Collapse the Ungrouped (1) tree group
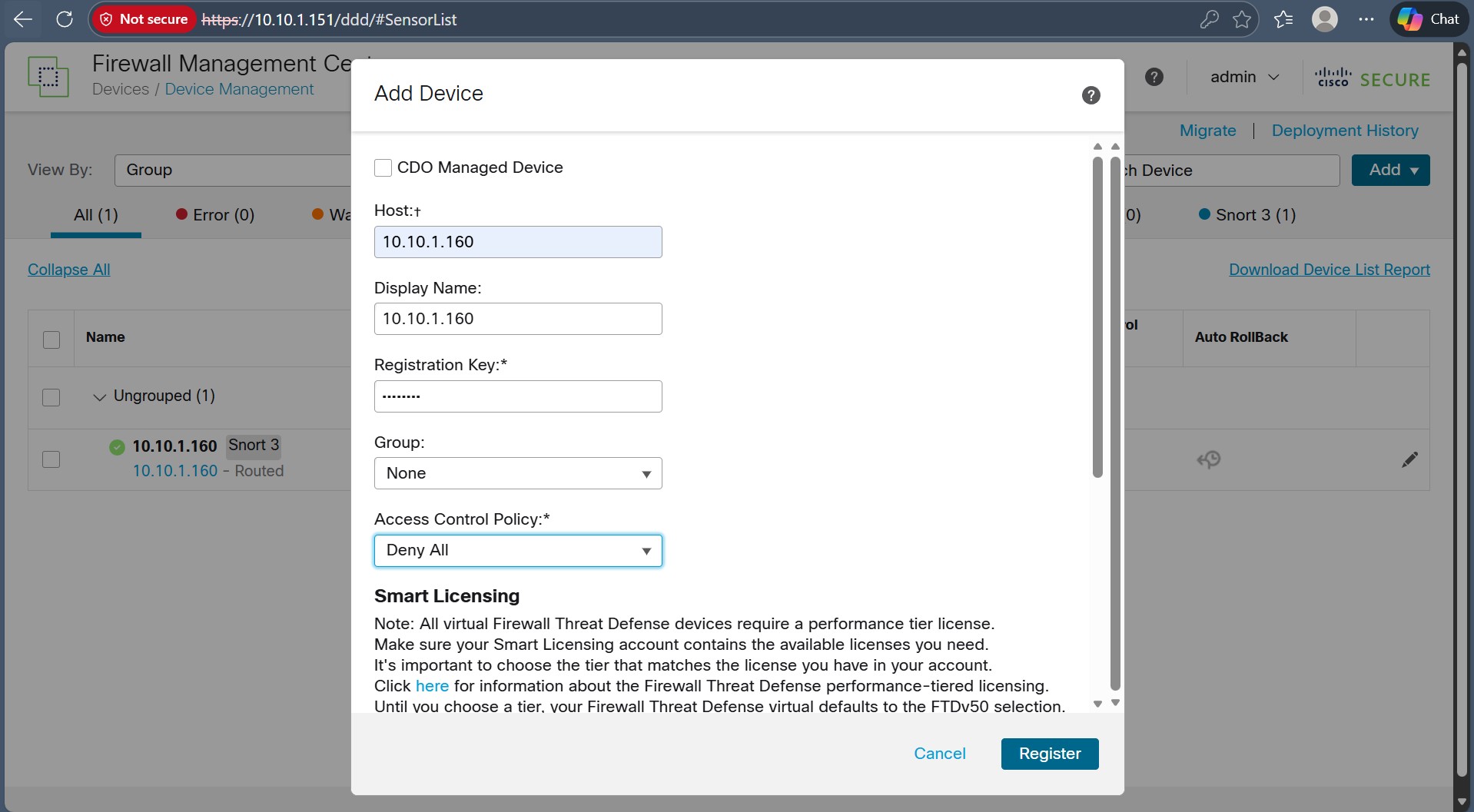Viewport: 1474px width, 812px height. coord(99,397)
